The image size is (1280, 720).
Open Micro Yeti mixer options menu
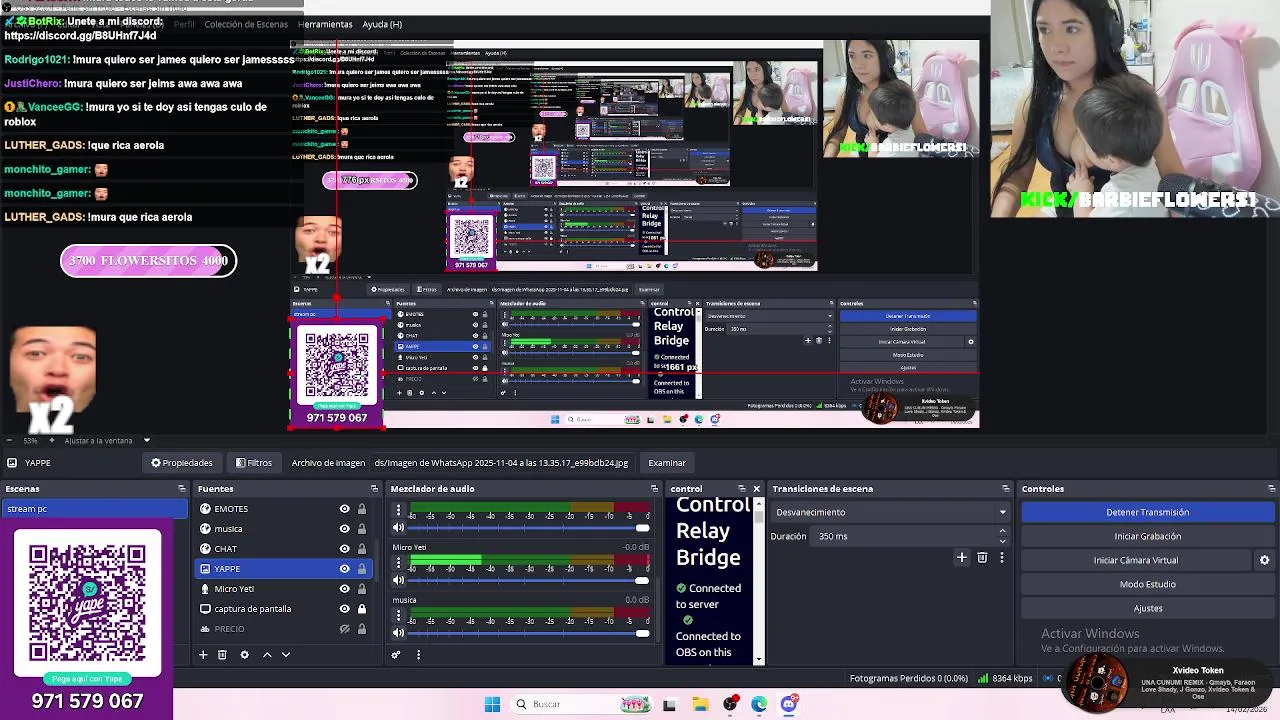[398, 563]
